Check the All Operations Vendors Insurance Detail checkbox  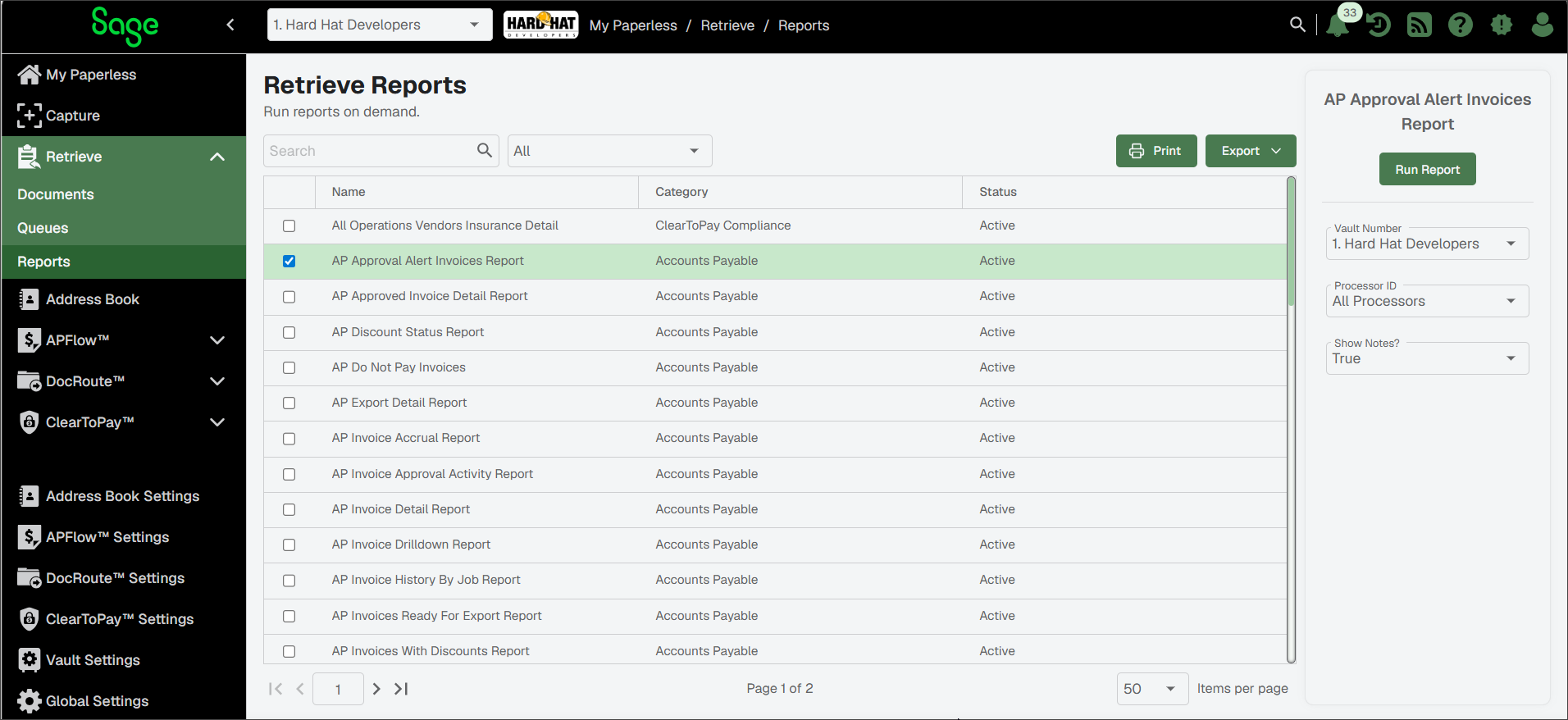(289, 226)
